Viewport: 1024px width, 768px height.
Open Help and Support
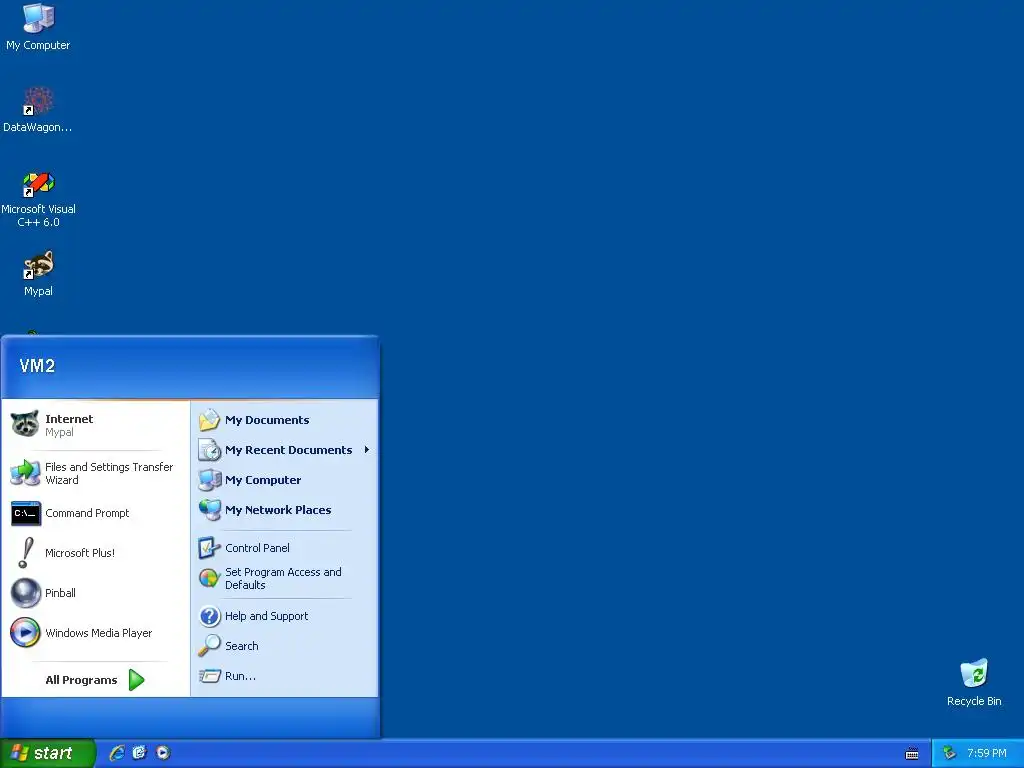point(285,616)
